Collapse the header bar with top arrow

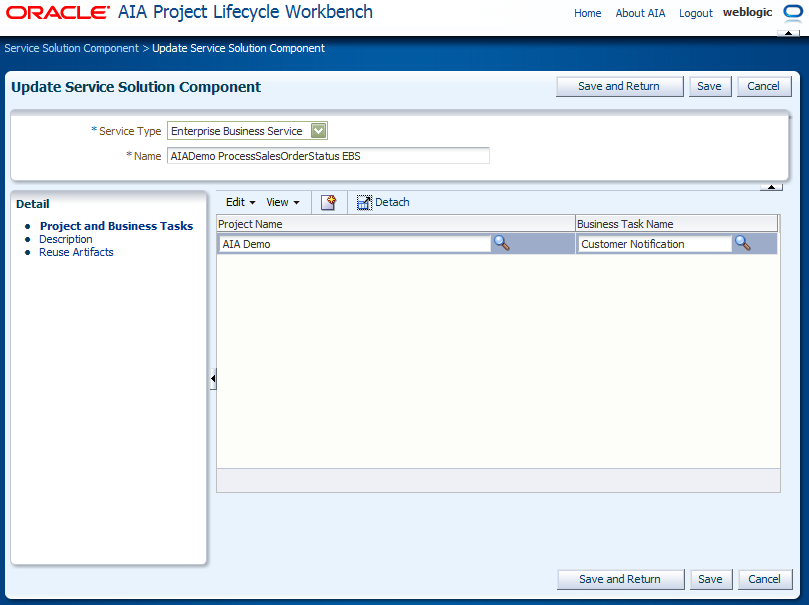[x=788, y=33]
